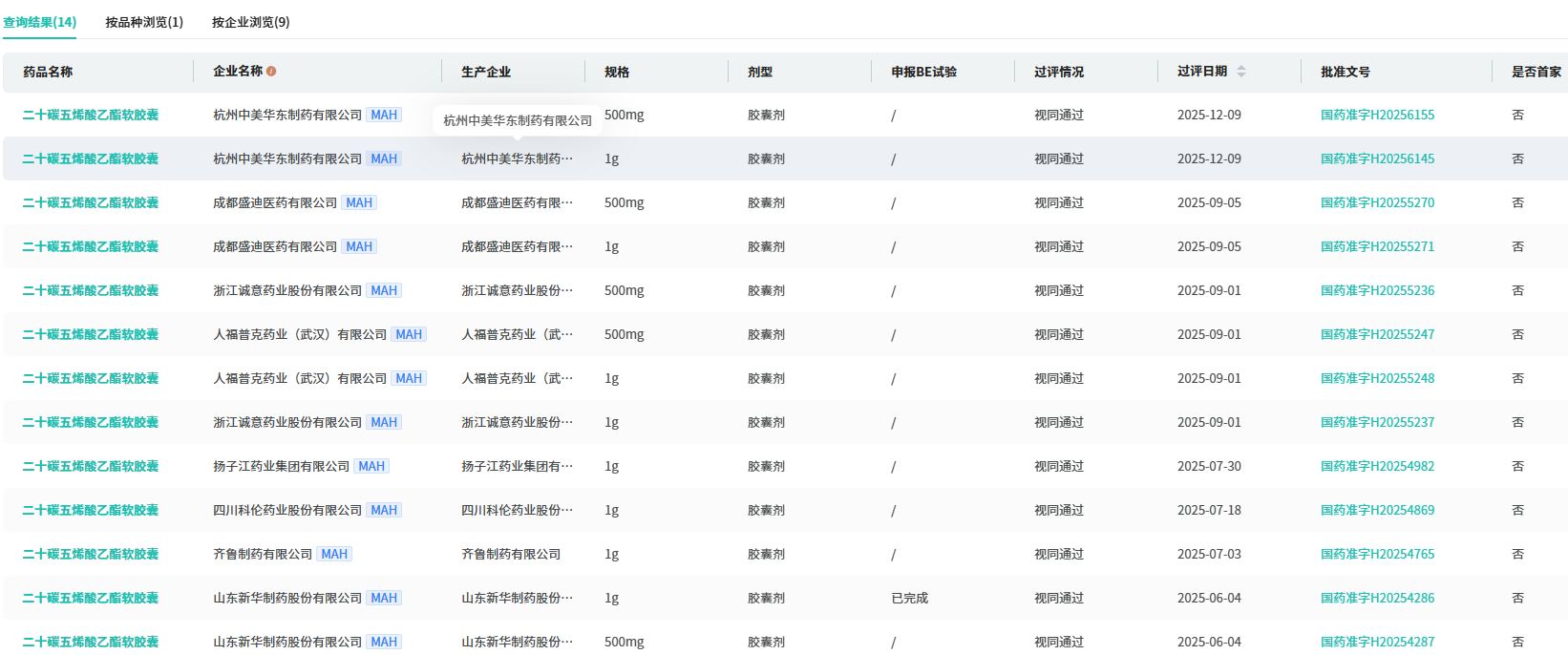
Task: Click 视同通过 in row 国药准字H20254765
Action: 1059,554
